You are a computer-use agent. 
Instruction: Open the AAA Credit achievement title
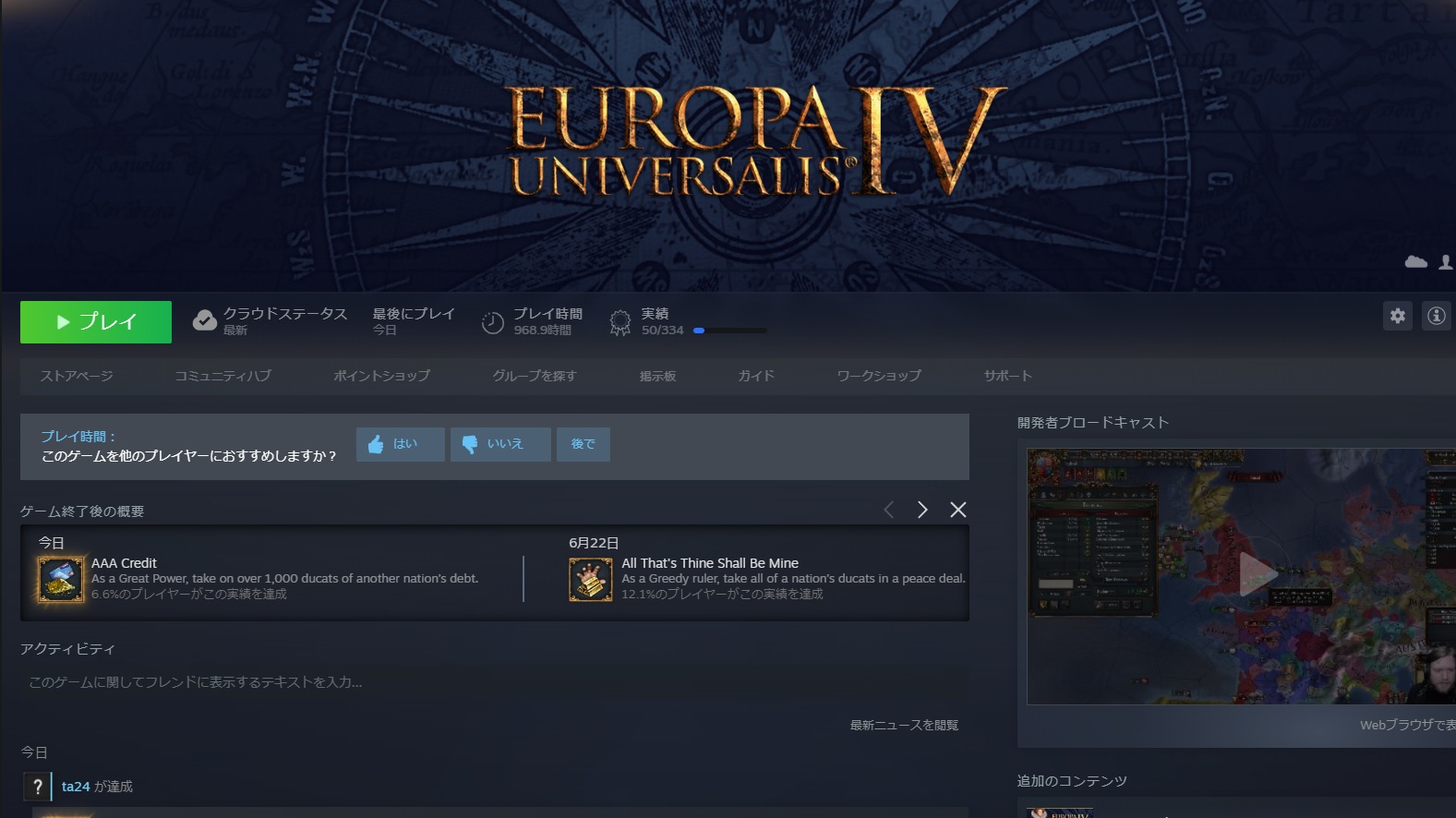124,563
